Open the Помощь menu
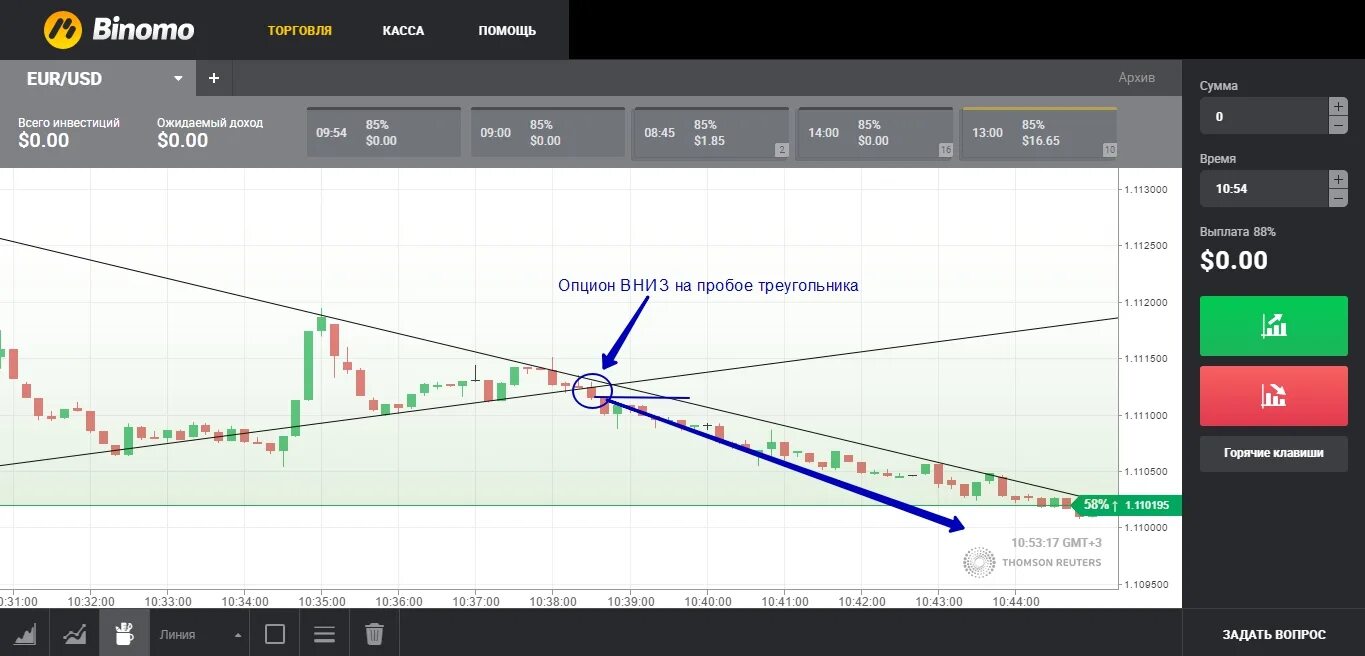Image resolution: width=1365 pixels, height=656 pixels. (x=507, y=31)
